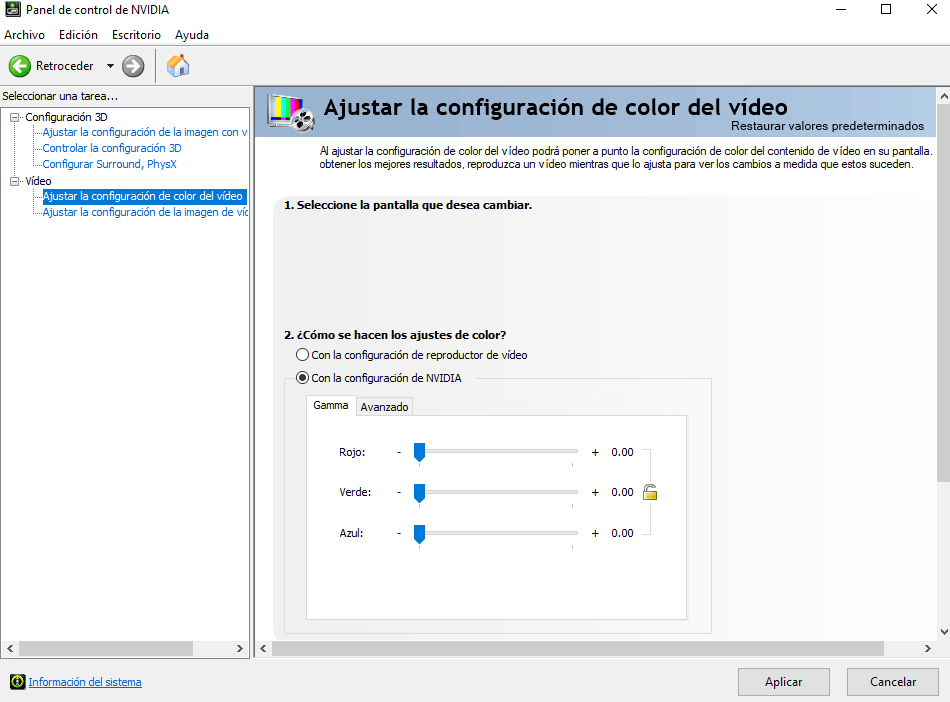Click the task tree scroll left arrow
Viewport: 950px width, 702px height.
(10, 648)
